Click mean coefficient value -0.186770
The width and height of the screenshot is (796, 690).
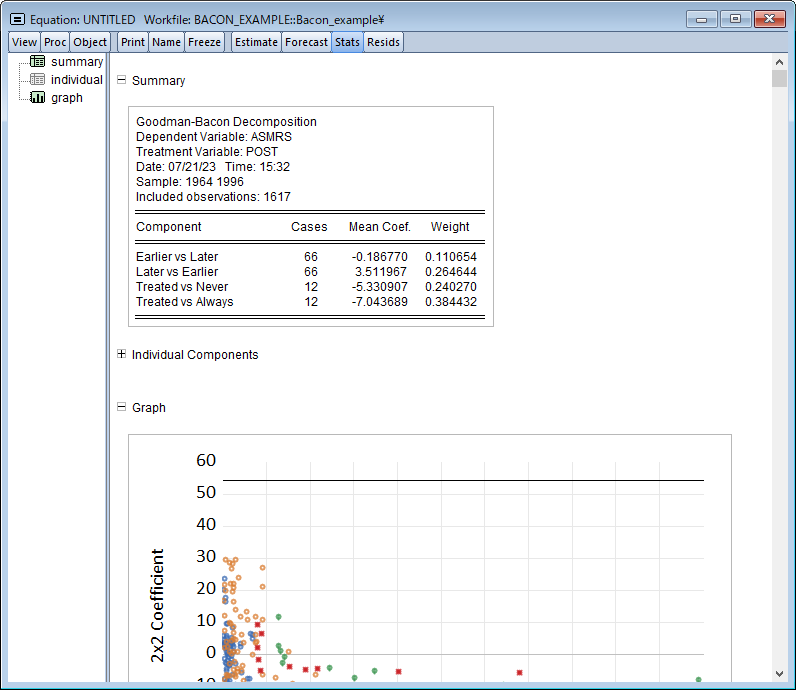(380, 257)
